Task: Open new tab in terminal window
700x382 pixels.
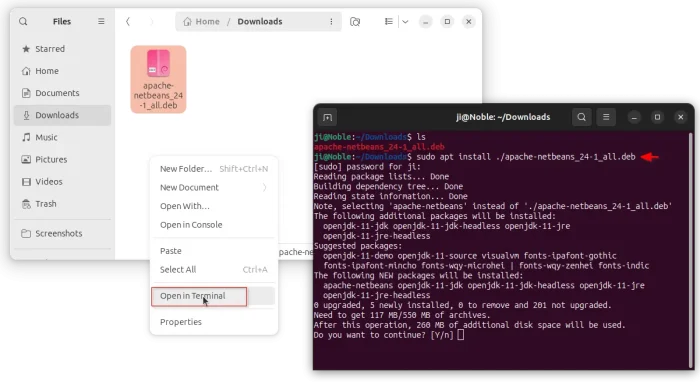Action: (327, 117)
